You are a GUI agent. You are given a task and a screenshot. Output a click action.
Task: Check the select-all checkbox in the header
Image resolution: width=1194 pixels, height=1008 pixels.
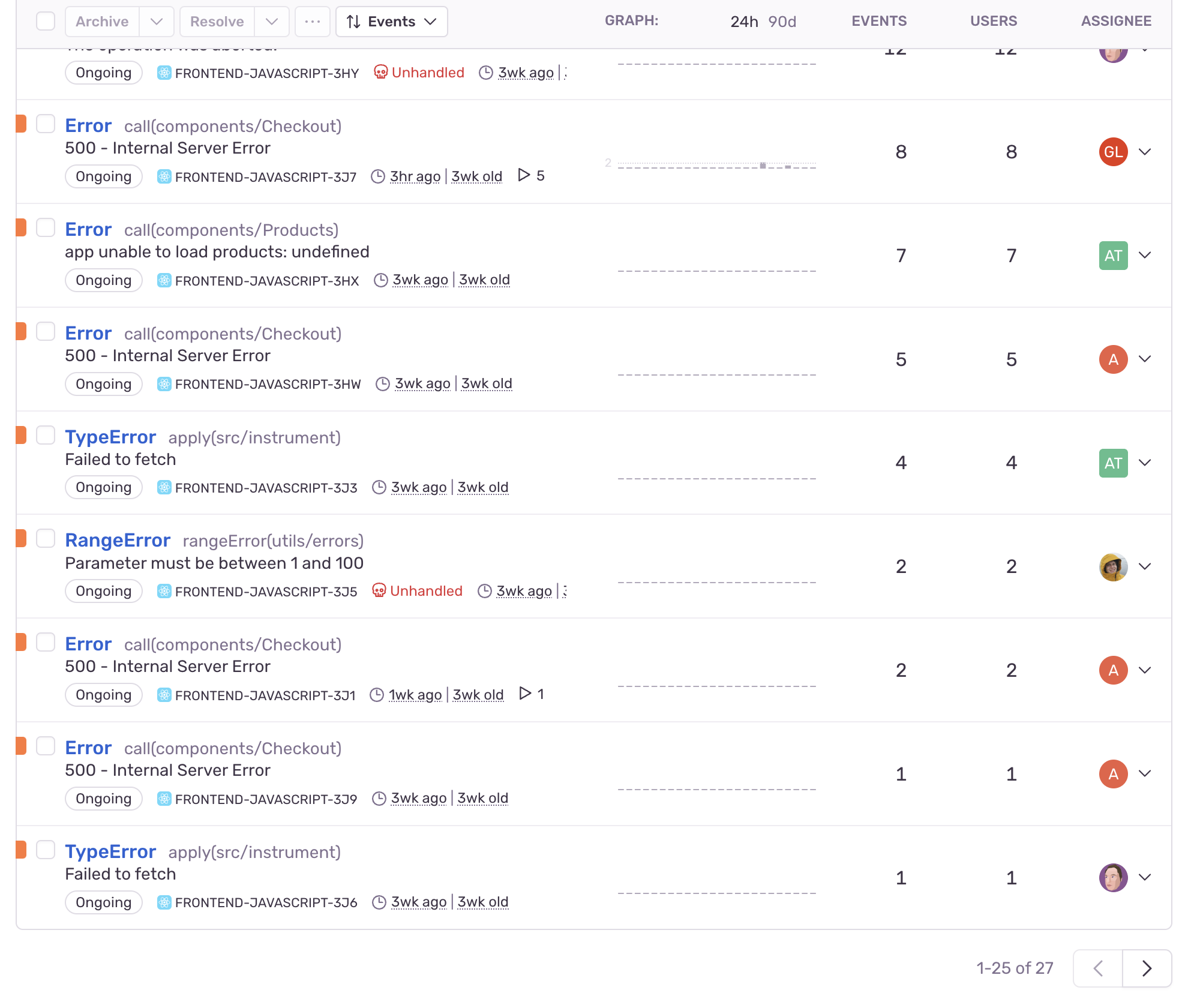coord(45,21)
